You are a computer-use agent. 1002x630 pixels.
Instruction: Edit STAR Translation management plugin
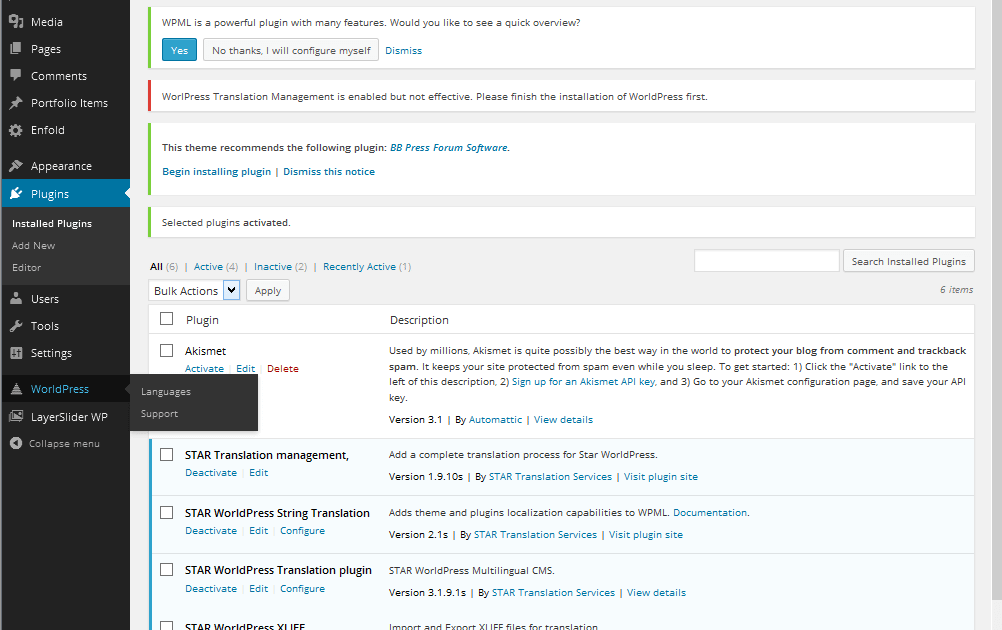259,473
